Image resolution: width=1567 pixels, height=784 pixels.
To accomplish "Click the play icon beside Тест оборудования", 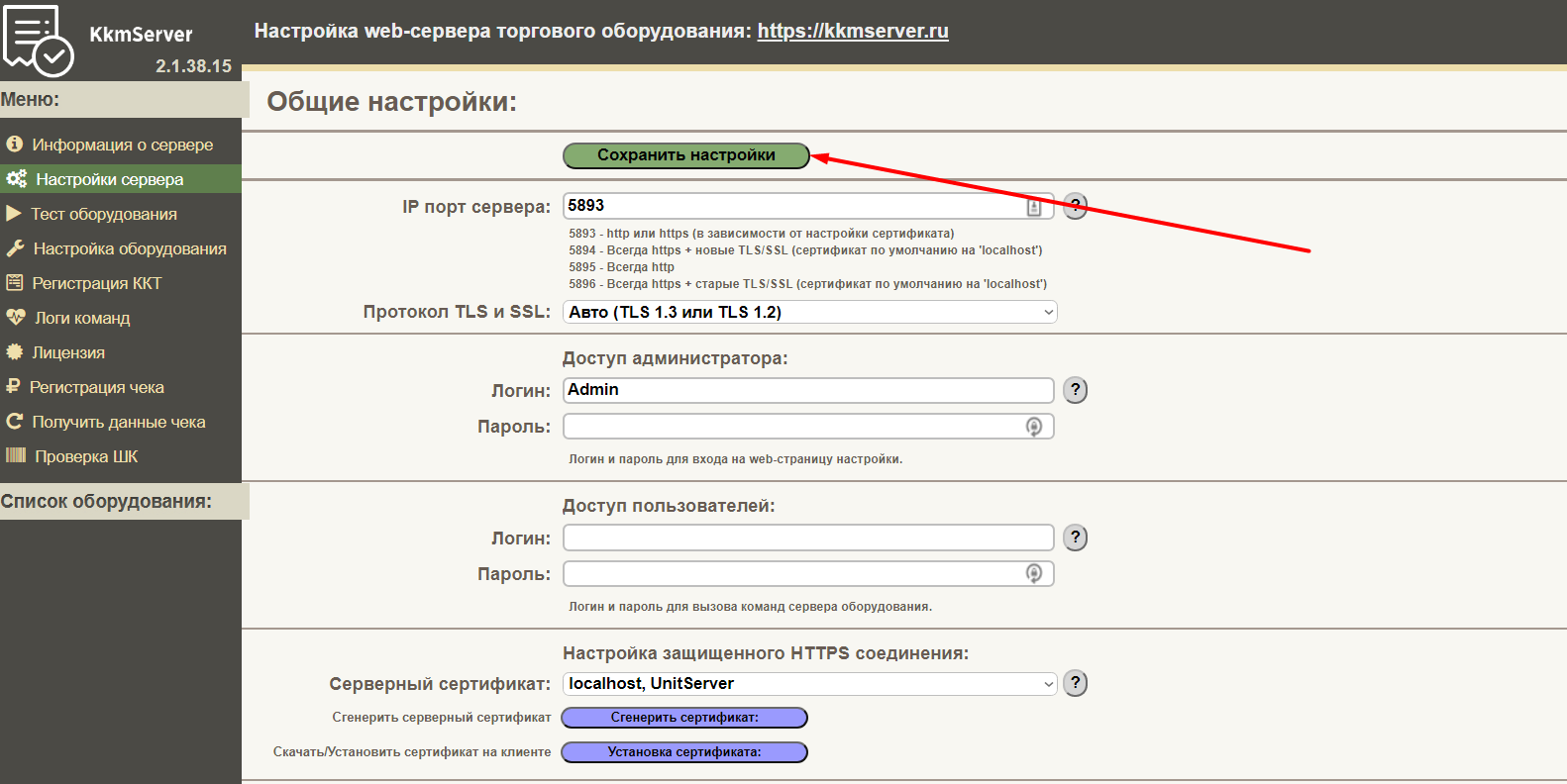I will click(x=14, y=214).
